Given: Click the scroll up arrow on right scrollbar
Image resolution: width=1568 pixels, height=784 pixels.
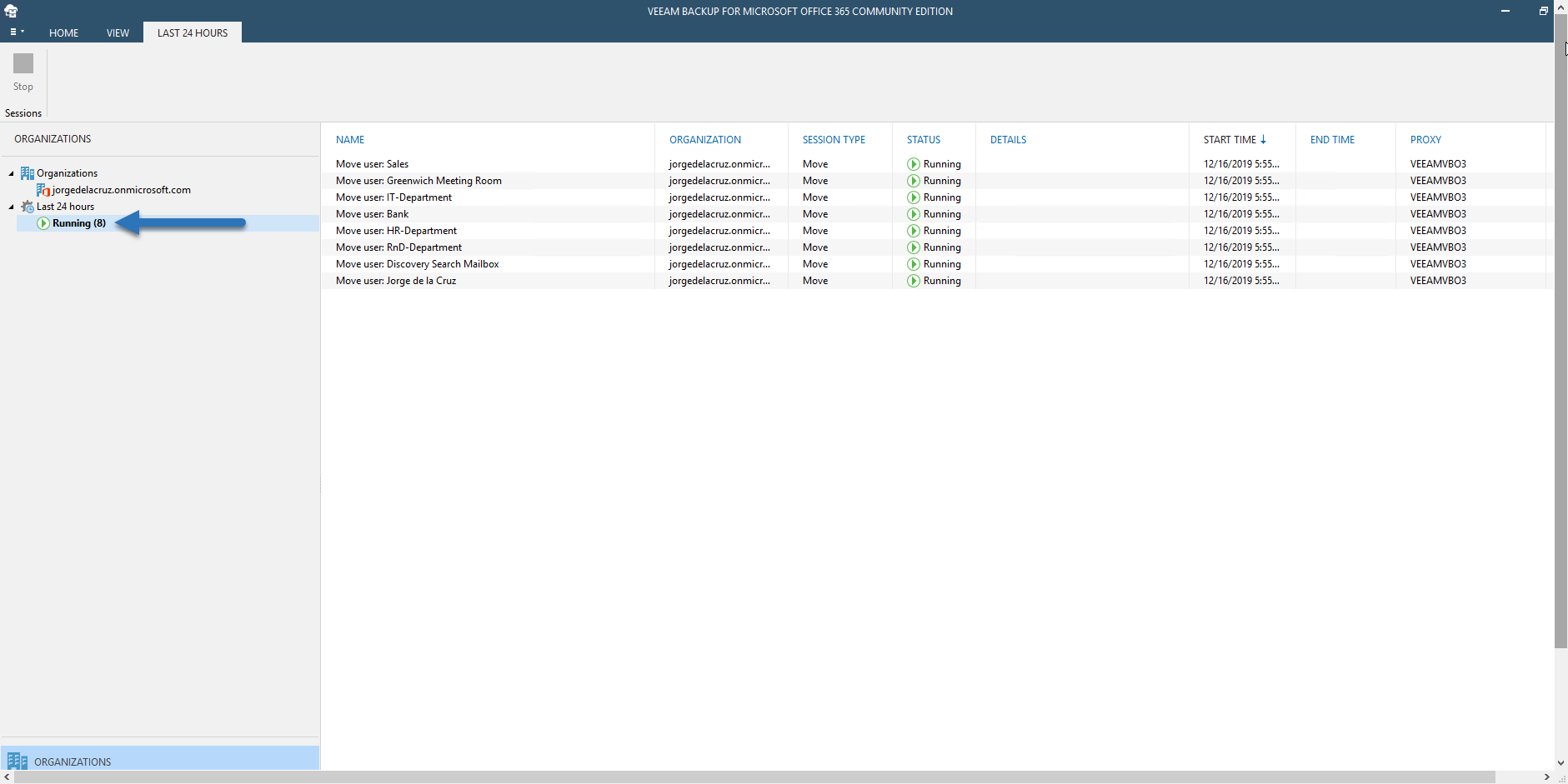Looking at the screenshot, I should click(x=1560, y=7).
